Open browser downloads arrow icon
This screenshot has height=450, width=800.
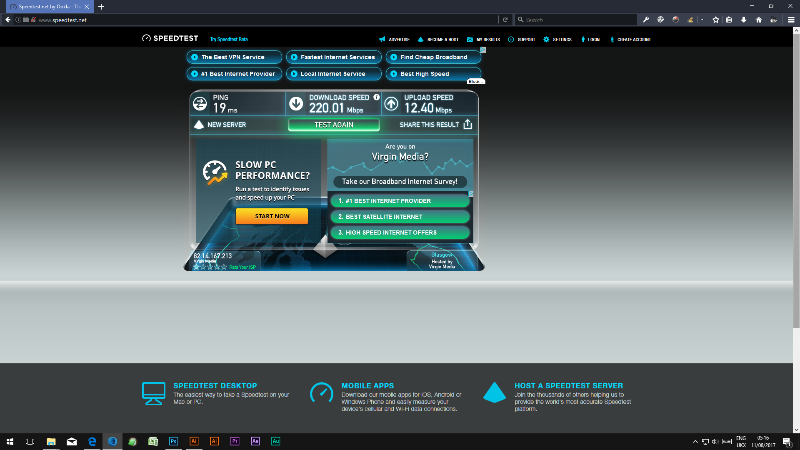coord(744,20)
